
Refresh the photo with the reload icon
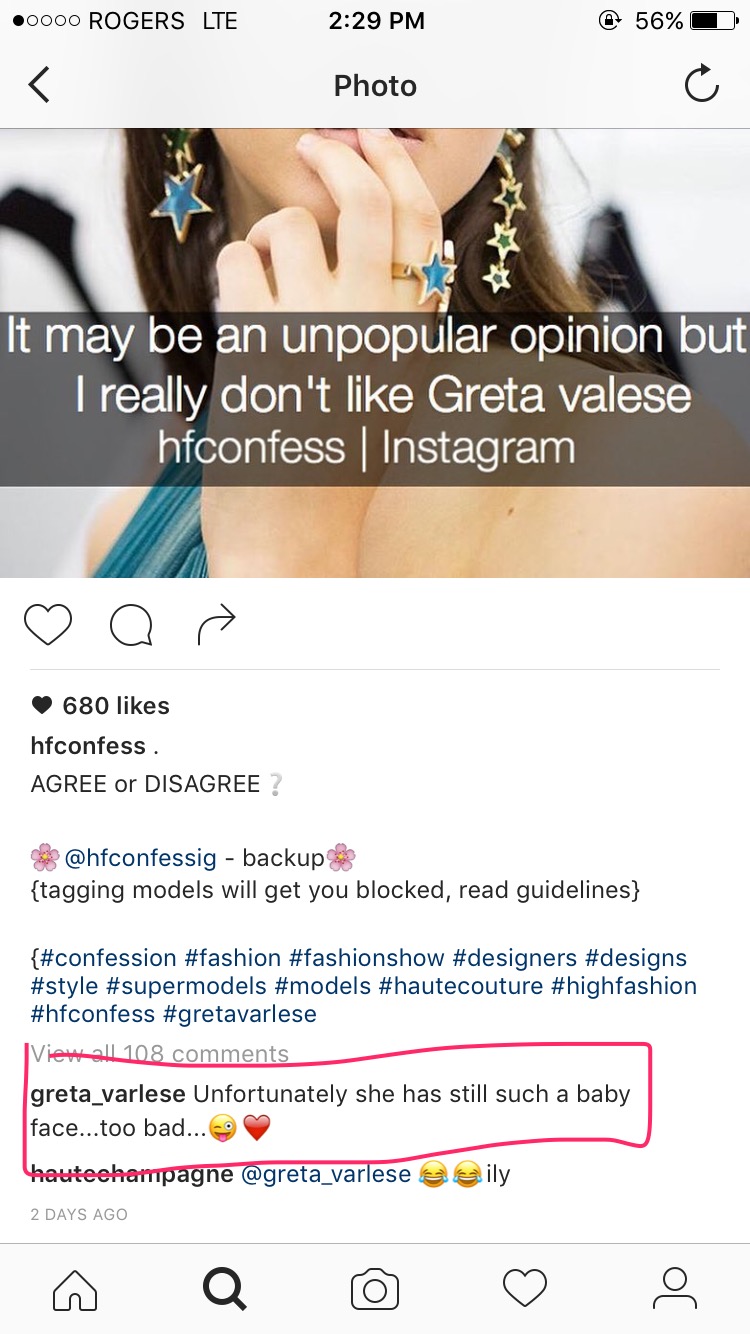701,84
